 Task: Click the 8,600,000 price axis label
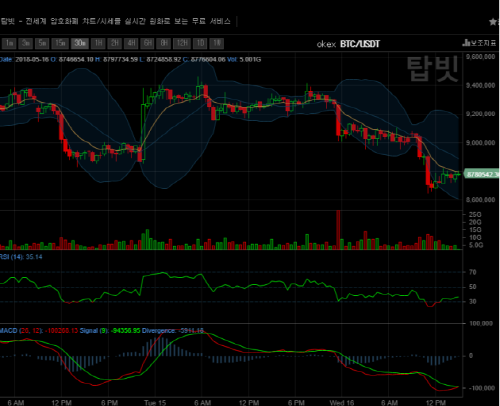pyautogui.click(x=480, y=200)
